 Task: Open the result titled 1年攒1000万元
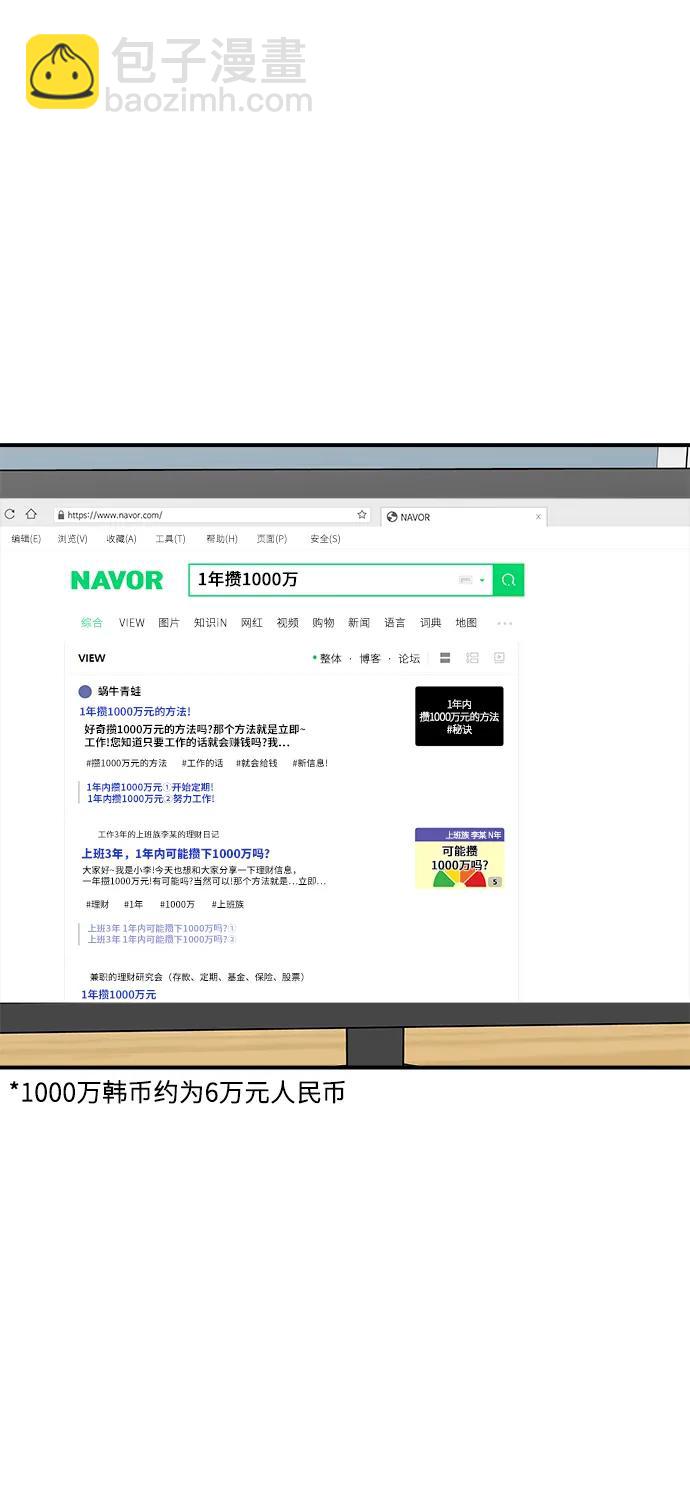(x=118, y=994)
